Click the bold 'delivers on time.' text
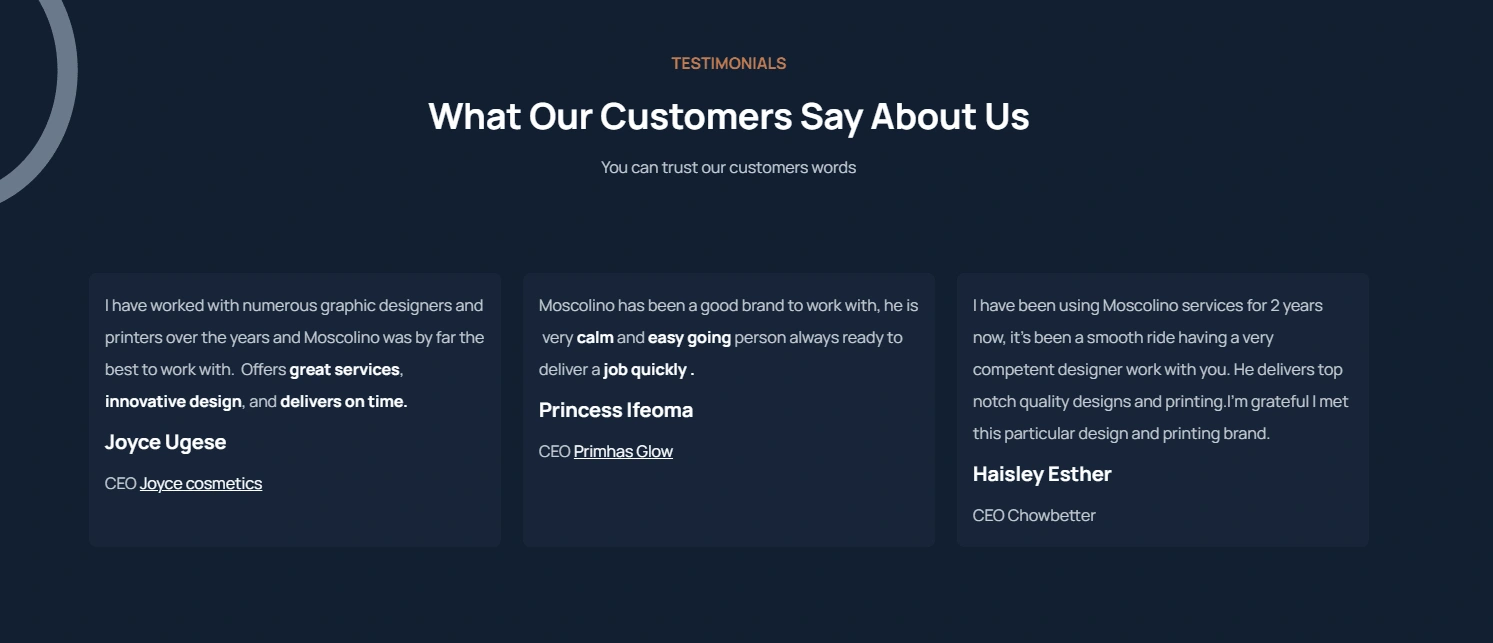This screenshot has width=1493, height=643. tap(343, 402)
